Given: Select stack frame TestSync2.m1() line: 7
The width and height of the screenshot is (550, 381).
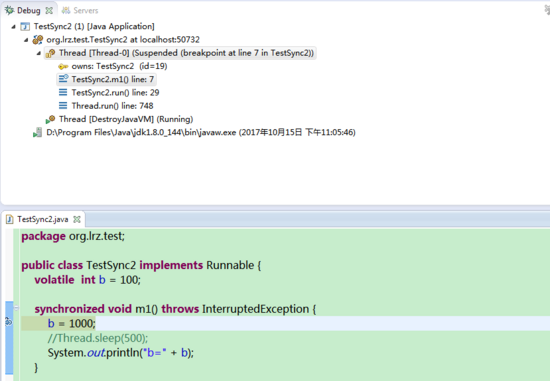Looking at the screenshot, I should coord(107,79).
